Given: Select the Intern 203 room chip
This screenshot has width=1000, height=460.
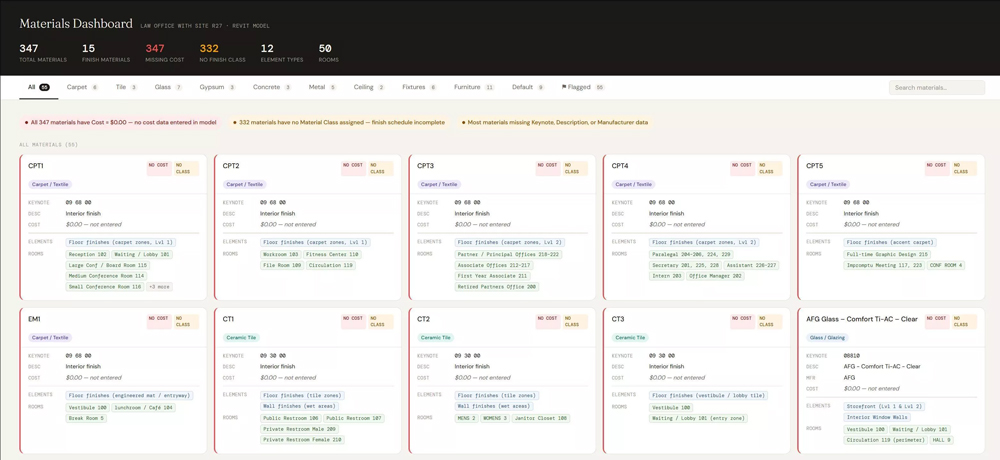Looking at the screenshot, I should (666, 276).
